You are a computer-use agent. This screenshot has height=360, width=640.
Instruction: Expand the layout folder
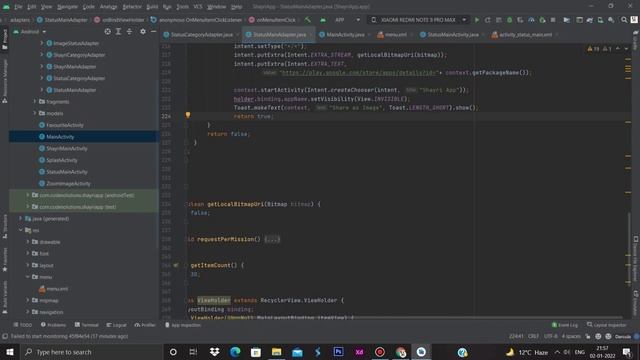pos(28,265)
